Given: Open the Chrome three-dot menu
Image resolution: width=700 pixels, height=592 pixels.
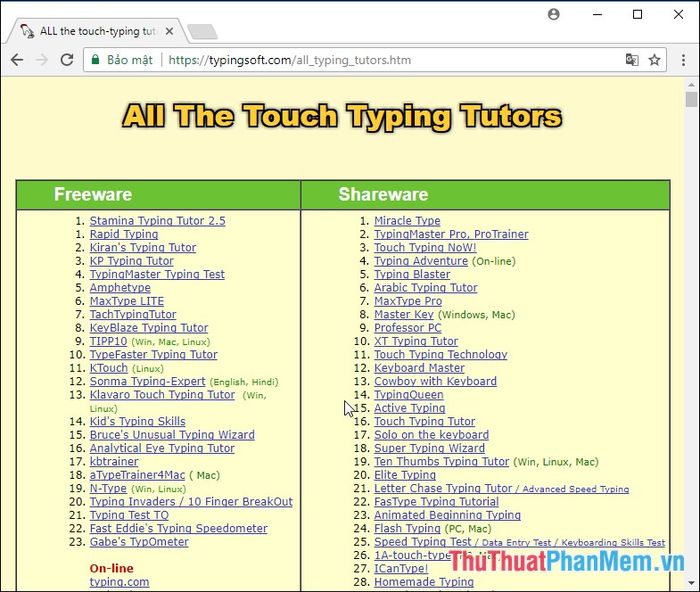Looking at the screenshot, I should coord(683,60).
